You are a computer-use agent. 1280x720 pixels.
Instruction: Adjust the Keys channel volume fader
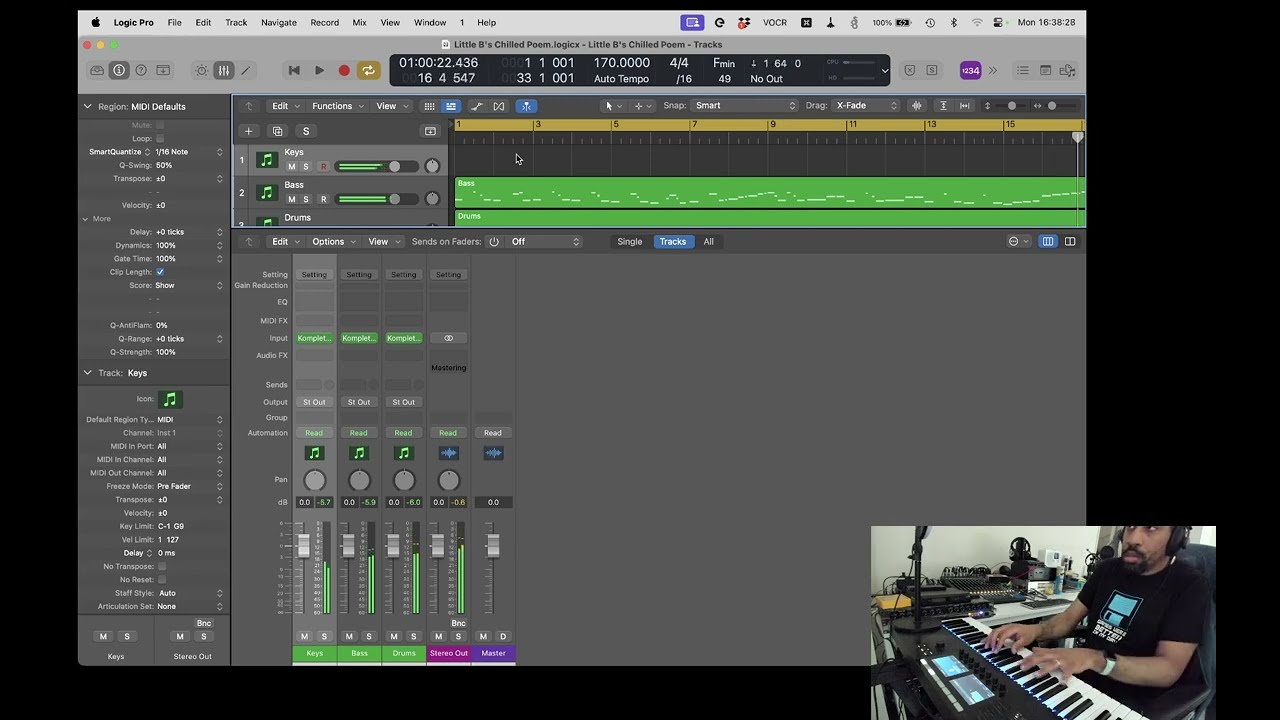(x=304, y=546)
